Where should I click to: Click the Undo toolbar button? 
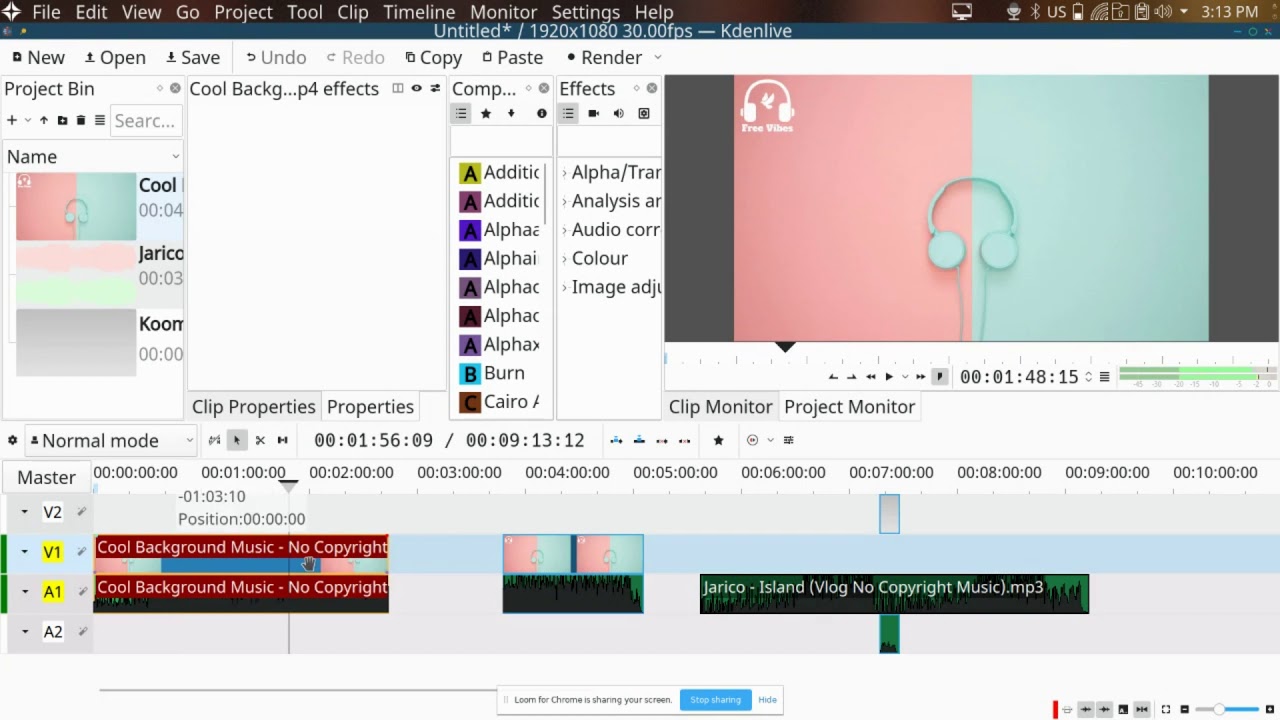pos(276,57)
